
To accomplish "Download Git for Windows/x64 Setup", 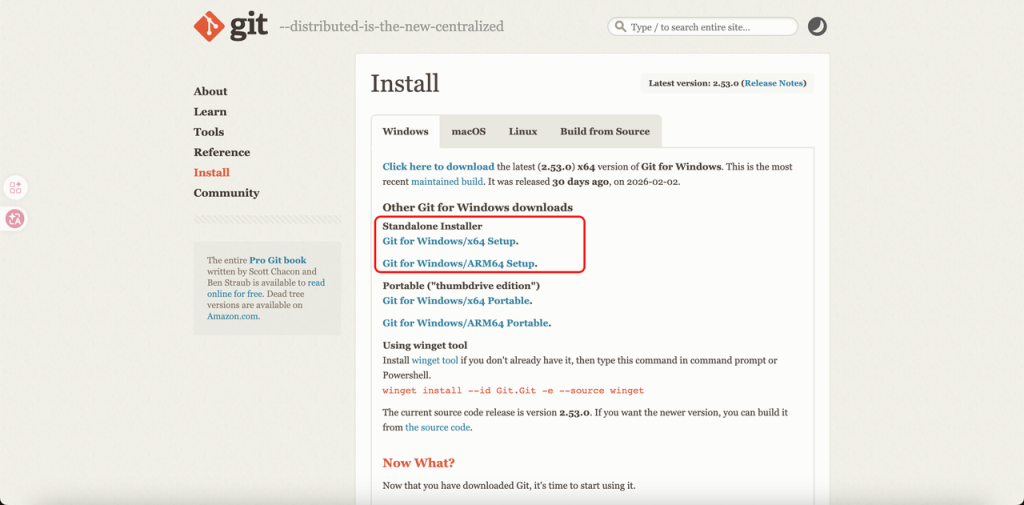I will tap(449, 241).
